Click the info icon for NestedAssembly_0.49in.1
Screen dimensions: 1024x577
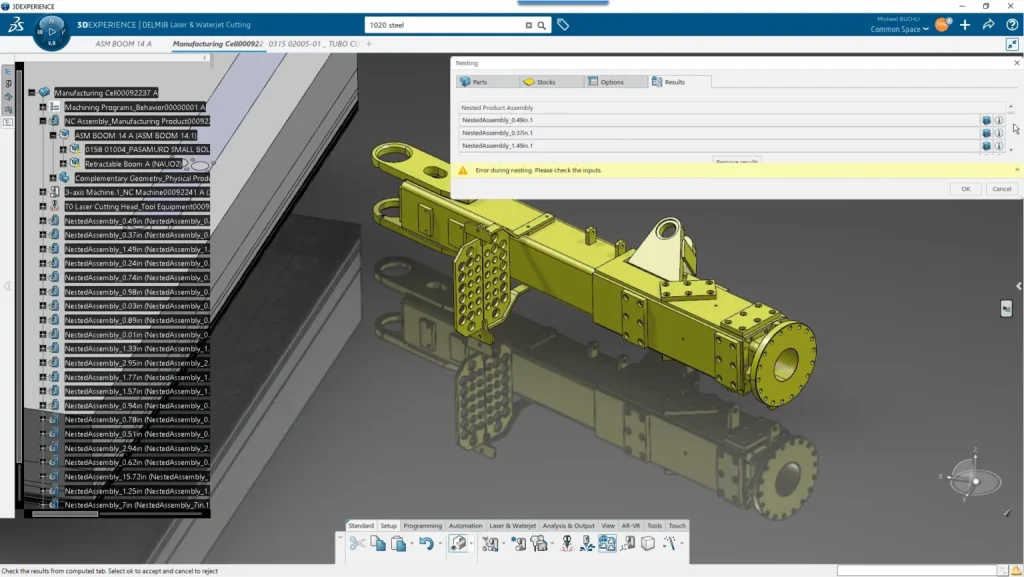(x=999, y=120)
